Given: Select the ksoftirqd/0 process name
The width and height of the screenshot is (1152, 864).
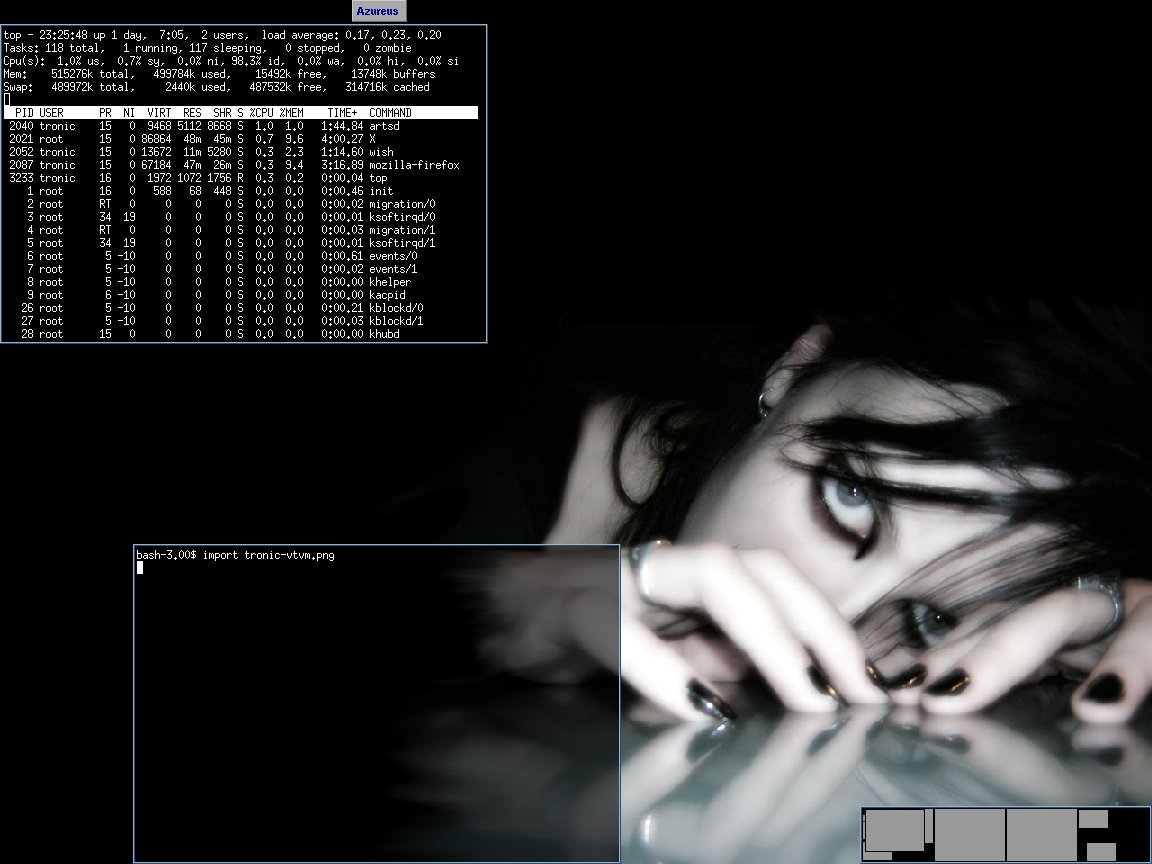Looking at the screenshot, I should coord(402,217).
